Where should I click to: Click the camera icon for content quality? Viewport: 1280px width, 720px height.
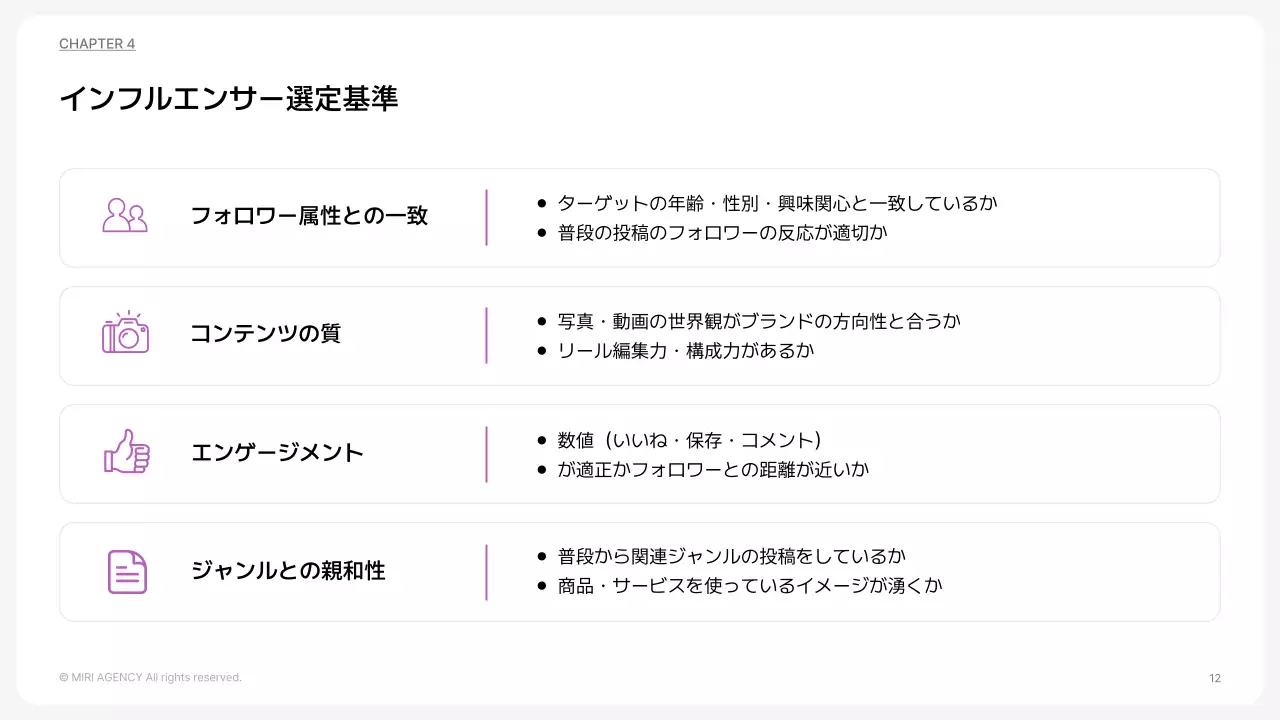[x=125, y=333]
